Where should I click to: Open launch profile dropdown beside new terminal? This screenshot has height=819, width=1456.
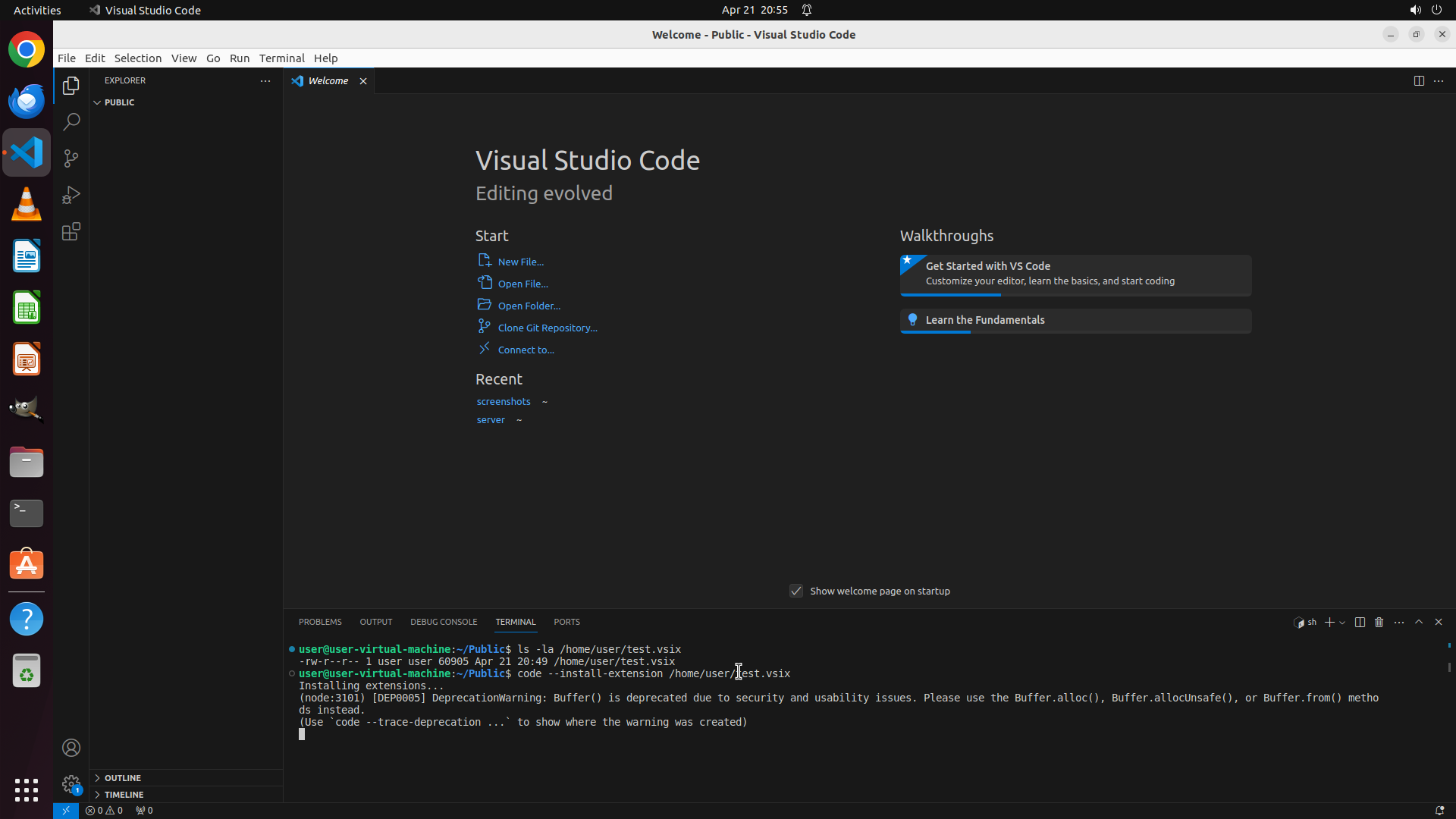click(1343, 623)
